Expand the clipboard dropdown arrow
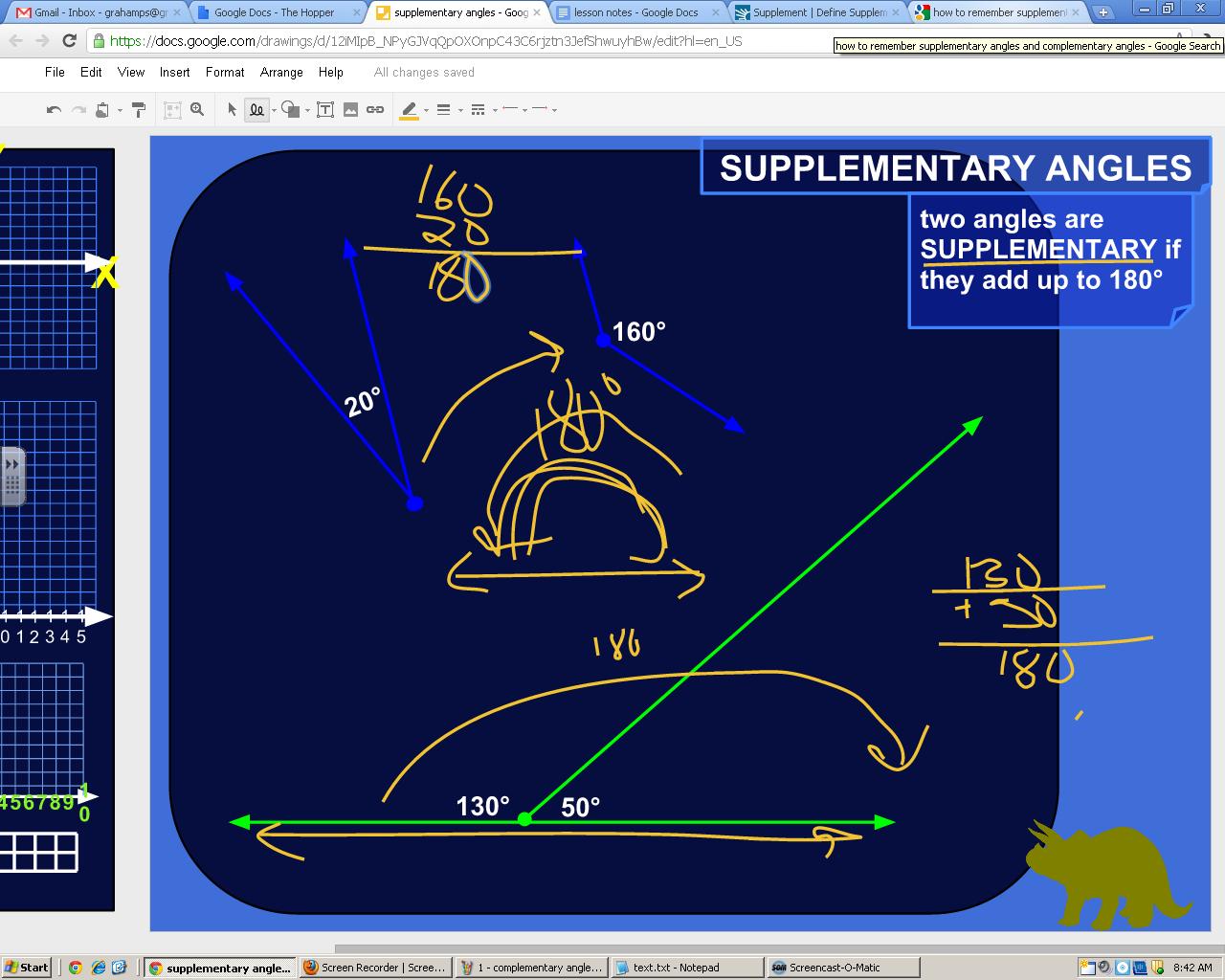This screenshot has height=980, width=1225. 120,111
